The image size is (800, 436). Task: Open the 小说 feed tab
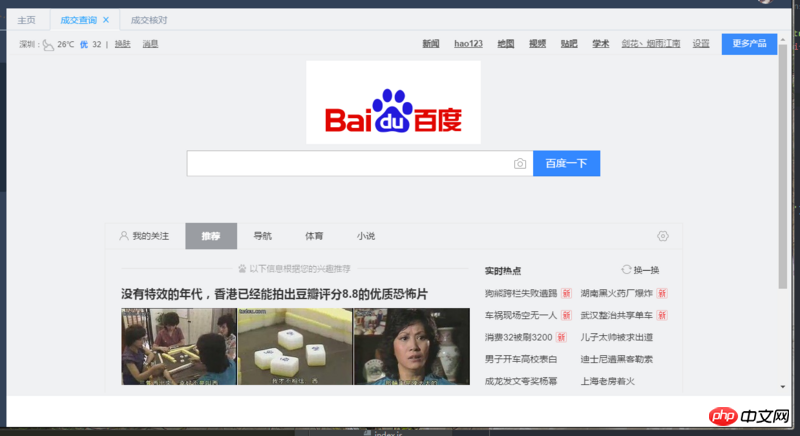tap(366, 236)
